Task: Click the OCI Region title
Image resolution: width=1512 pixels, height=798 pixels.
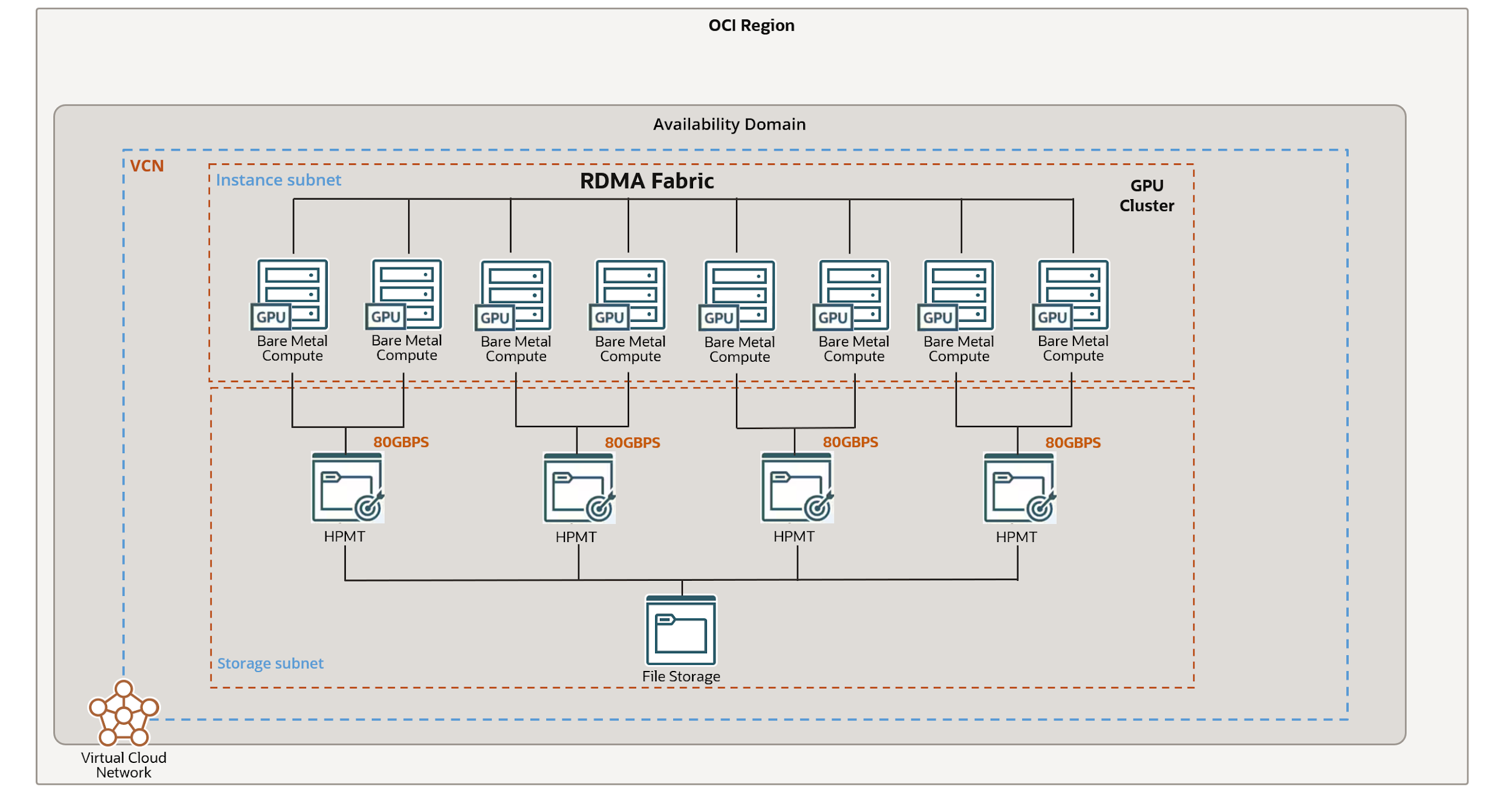Action: [x=751, y=25]
